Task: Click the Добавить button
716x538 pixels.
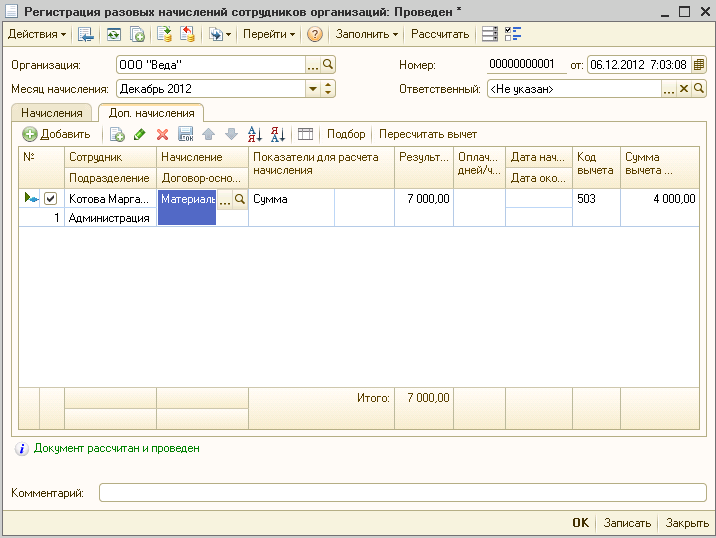Action: coord(57,134)
